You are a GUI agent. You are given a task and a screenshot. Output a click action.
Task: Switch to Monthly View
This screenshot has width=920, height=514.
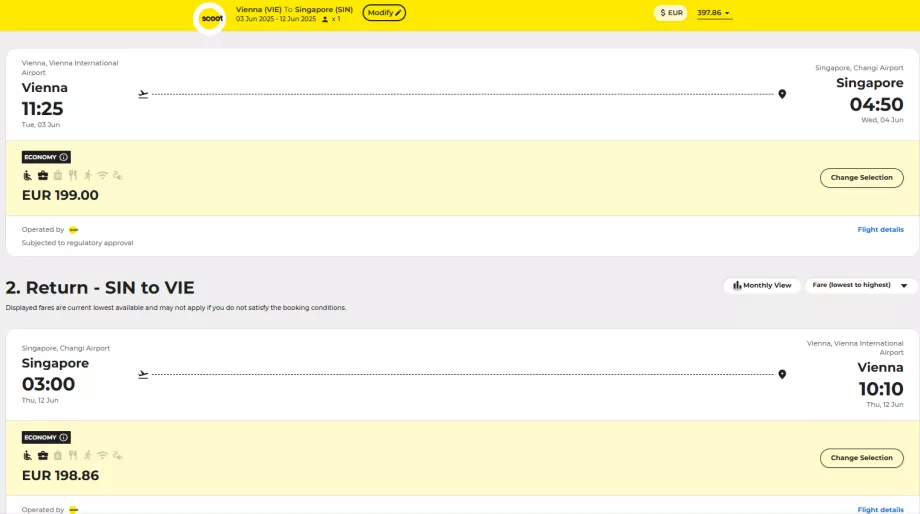[762, 285]
